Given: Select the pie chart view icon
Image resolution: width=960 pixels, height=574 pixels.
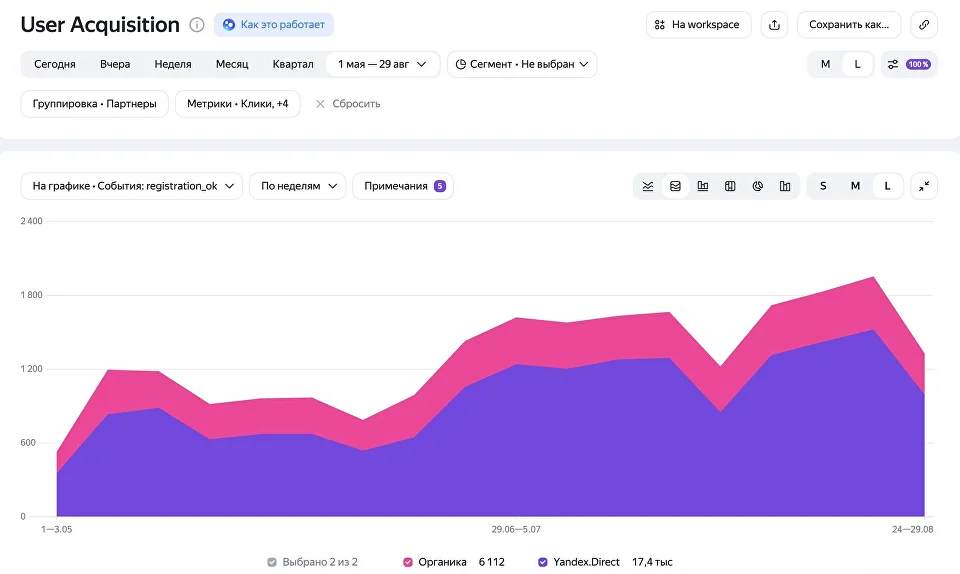Looking at the screenshot, I should click(757, 186).
